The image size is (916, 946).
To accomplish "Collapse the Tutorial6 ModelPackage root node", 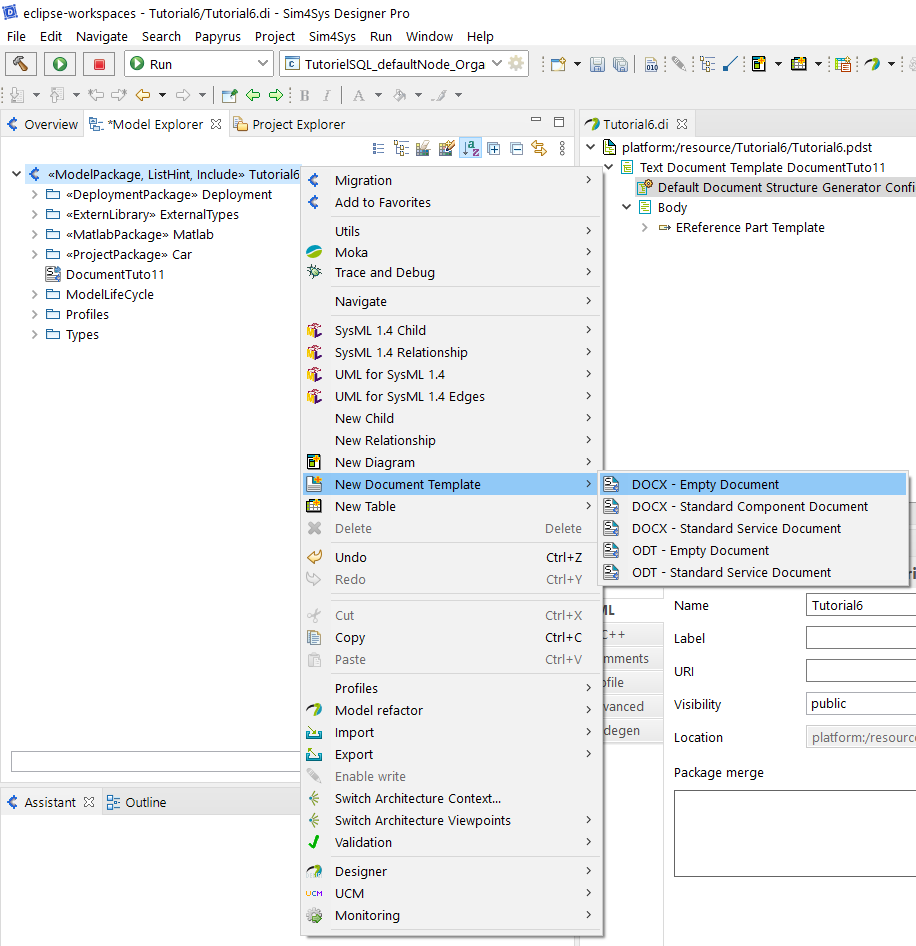I will pyautogui.click(x=16, y=174).
